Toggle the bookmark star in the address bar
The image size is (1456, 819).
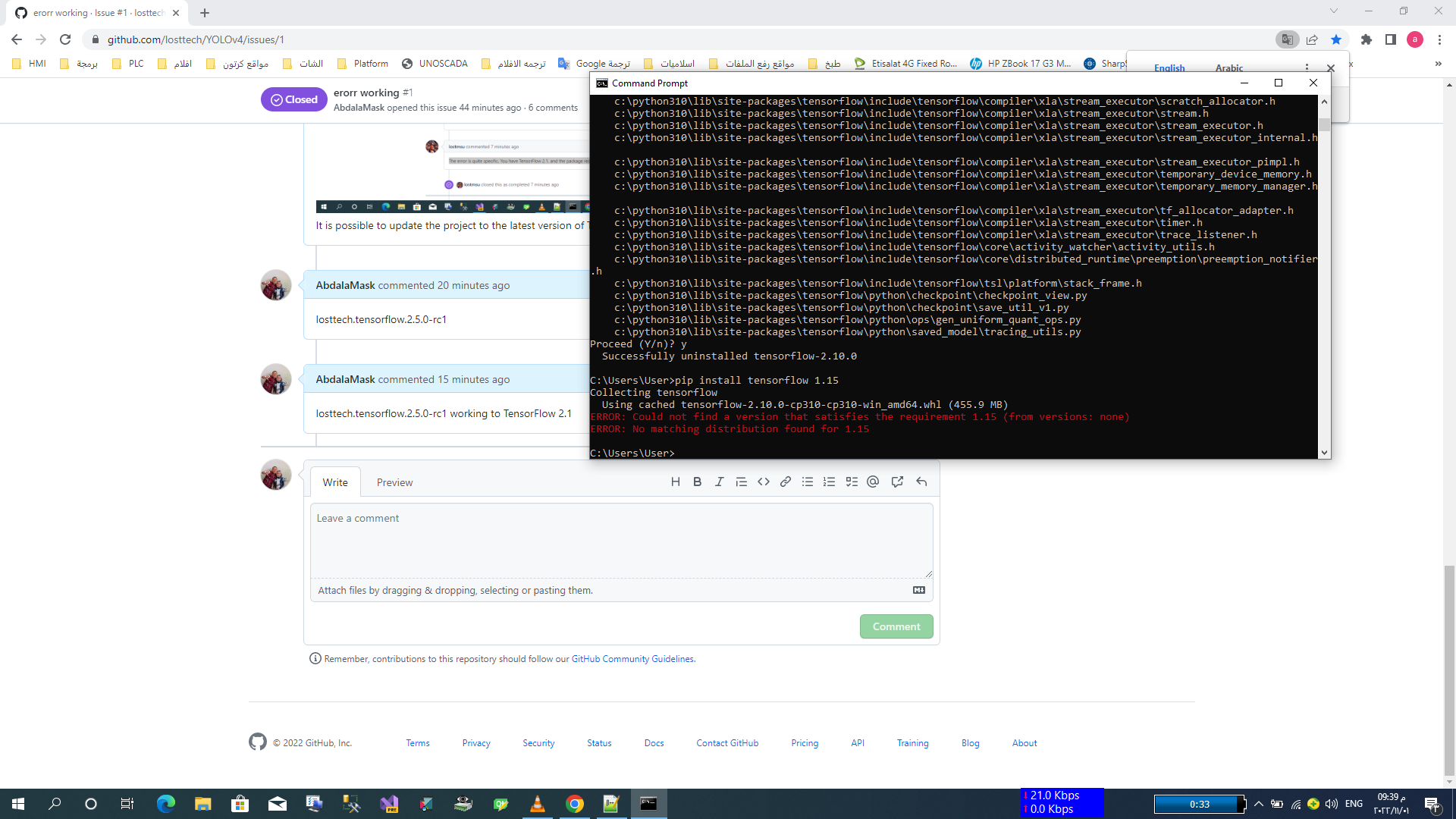[x=1336, y=39]
